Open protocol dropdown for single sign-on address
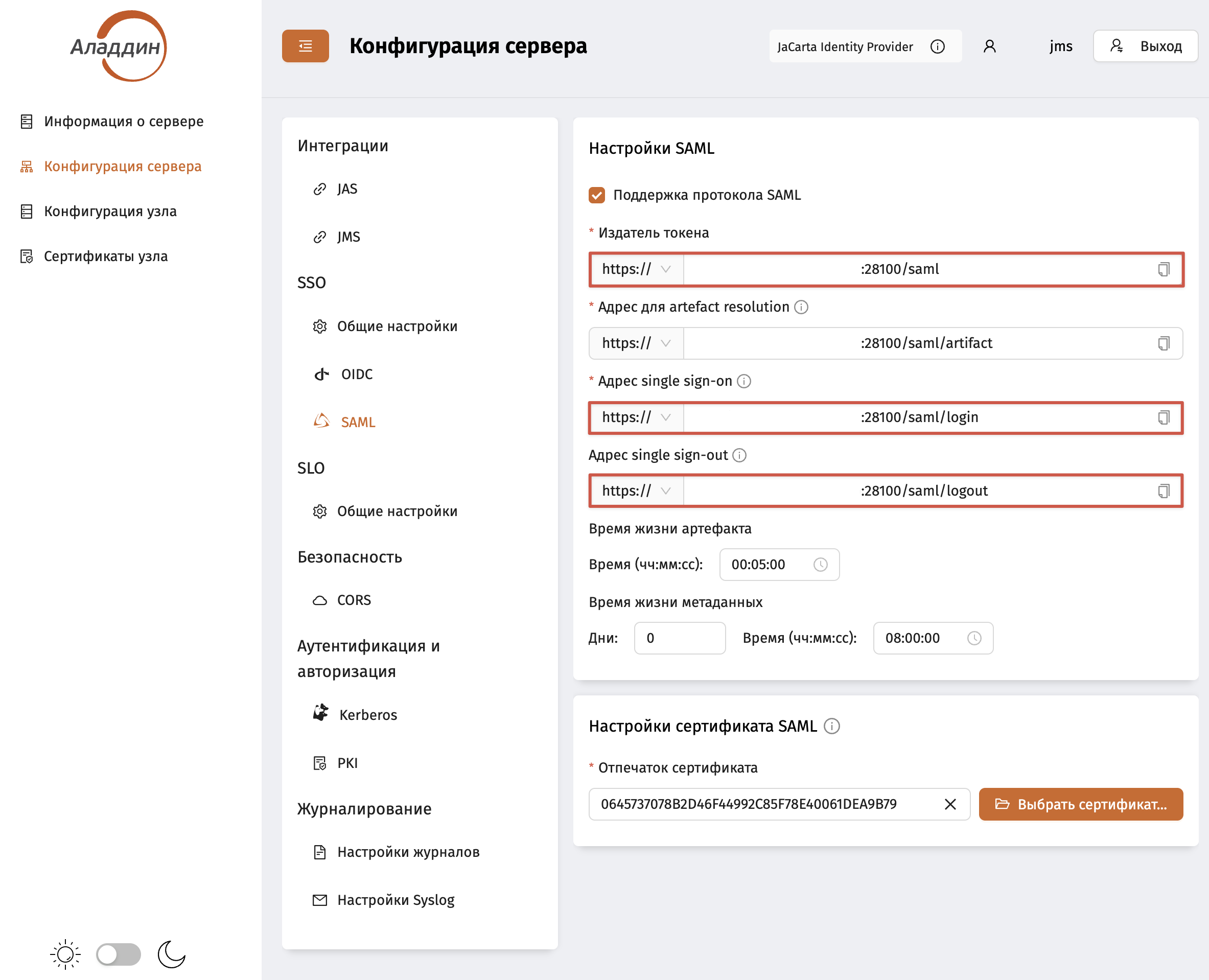Image resolution: width=1209 pixels, height=980 pixels. [637, 417]
